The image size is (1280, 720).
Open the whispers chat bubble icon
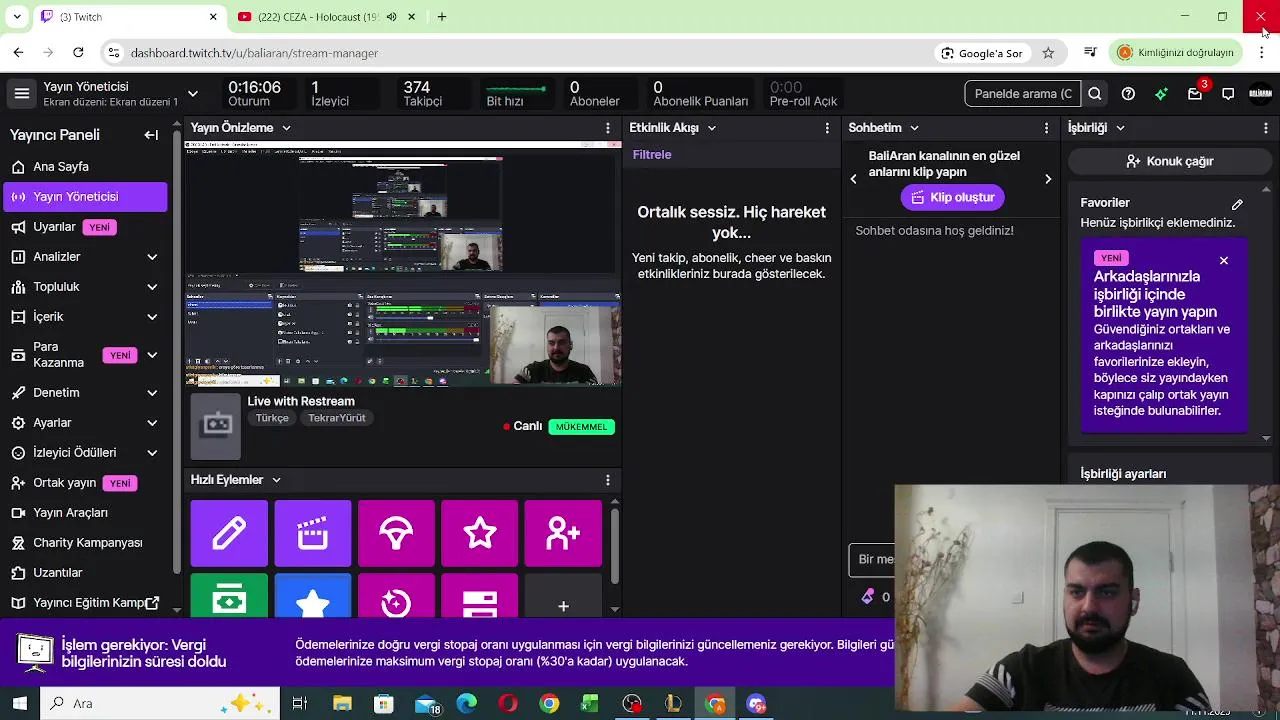tap(1228, 94)
